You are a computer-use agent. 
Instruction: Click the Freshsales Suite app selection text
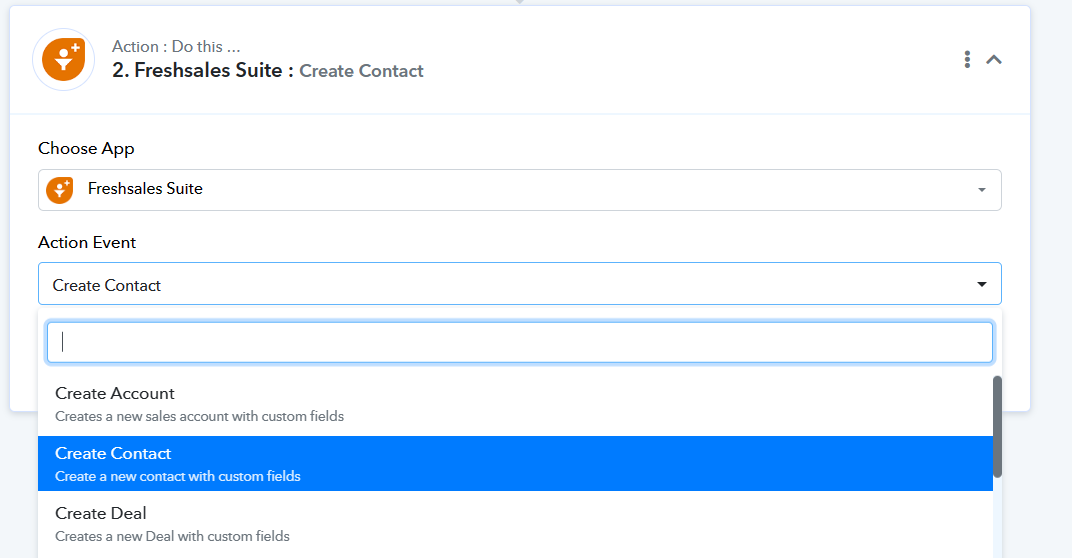coord(145,189)
